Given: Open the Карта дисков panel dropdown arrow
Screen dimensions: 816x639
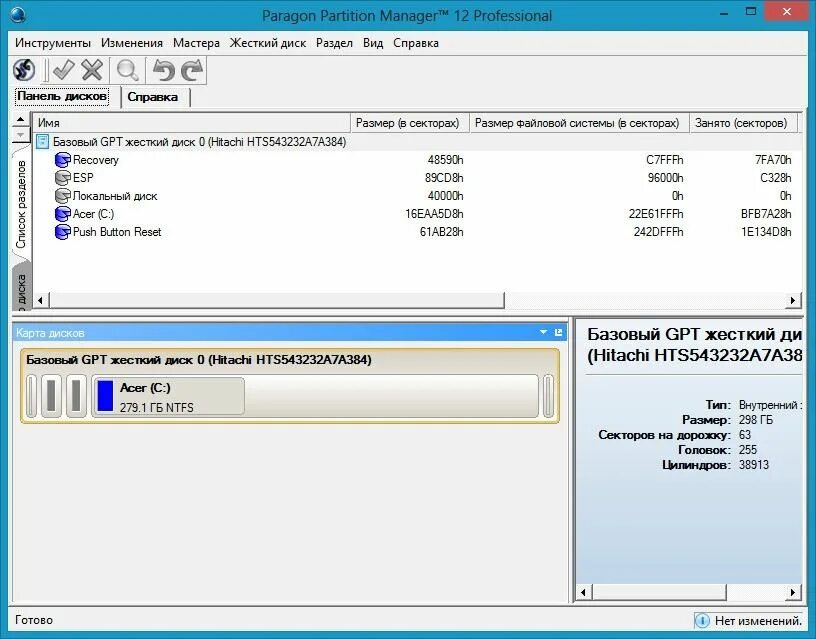Looking at the screenshot, I should tap(543, 332).
